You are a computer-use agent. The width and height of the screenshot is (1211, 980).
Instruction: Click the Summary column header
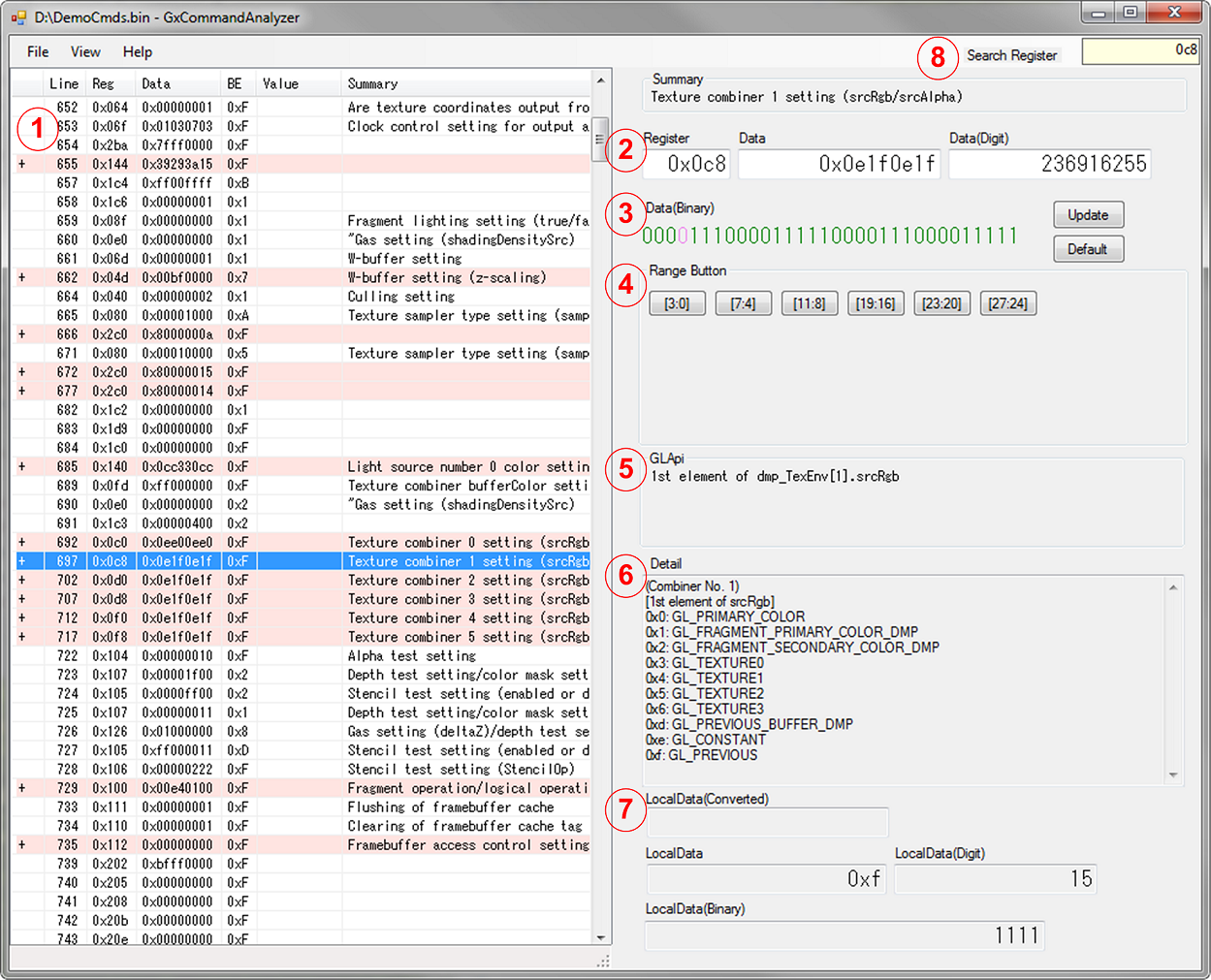pos(465,84)
